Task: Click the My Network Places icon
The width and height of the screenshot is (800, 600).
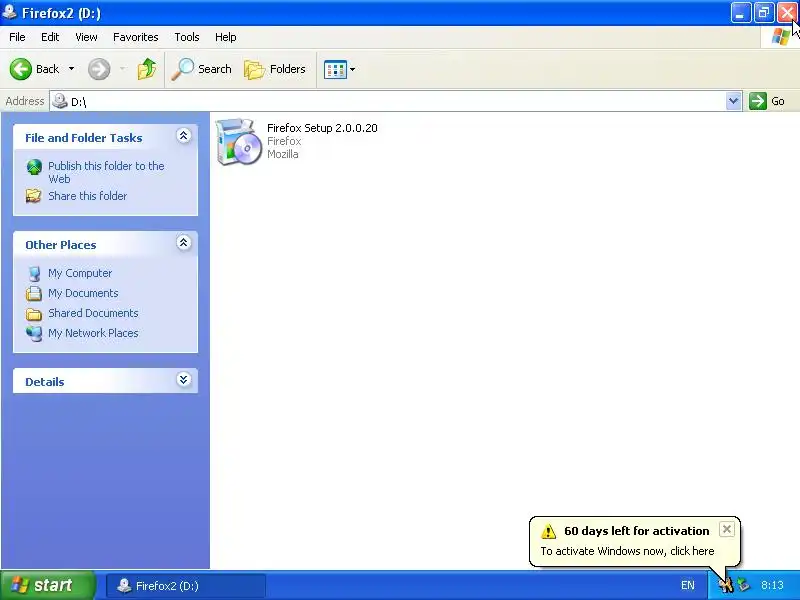Action: [34, 333]
